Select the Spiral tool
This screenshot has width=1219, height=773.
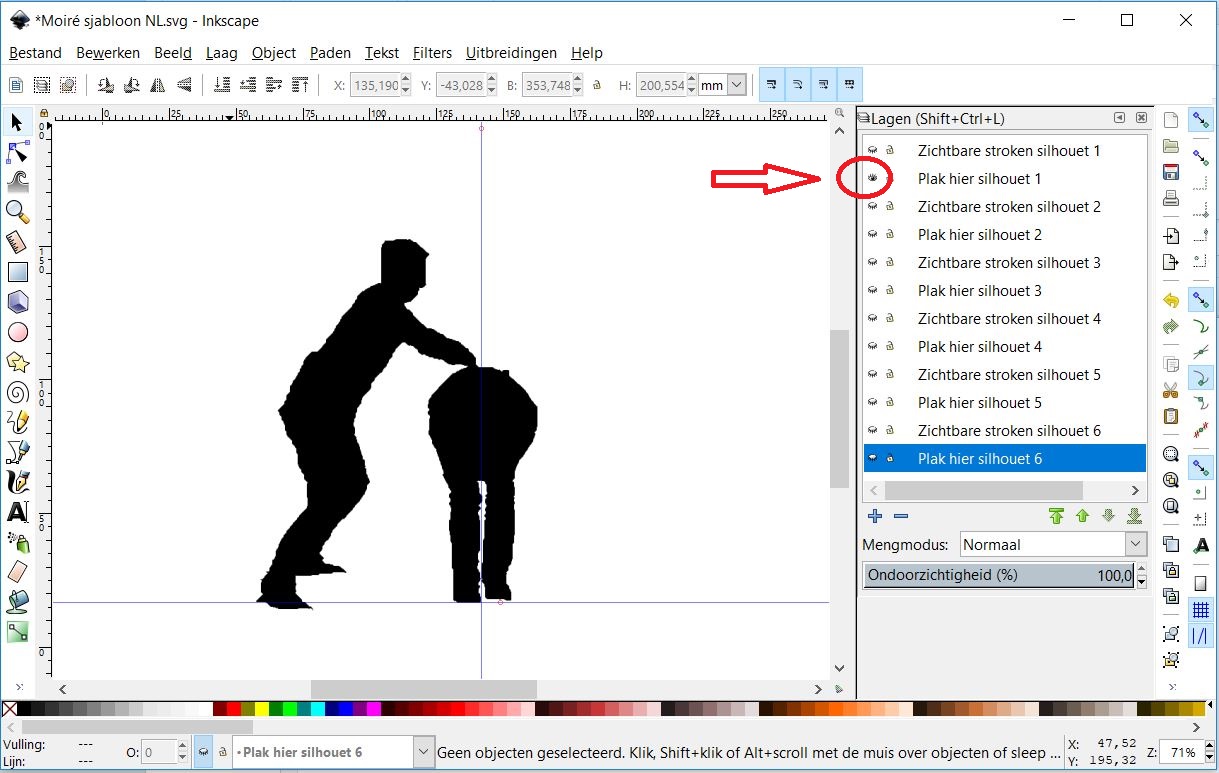pyautogui.click(x=18, y=391)
